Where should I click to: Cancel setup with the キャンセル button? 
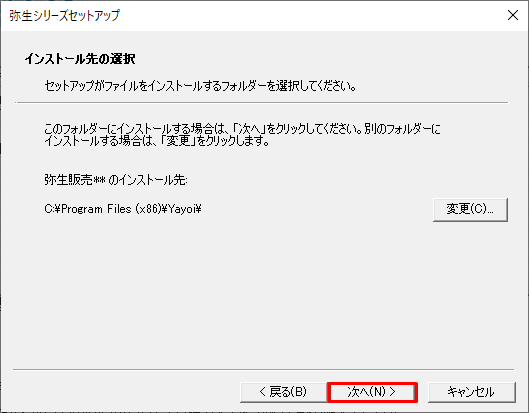[x=471, y=392]
